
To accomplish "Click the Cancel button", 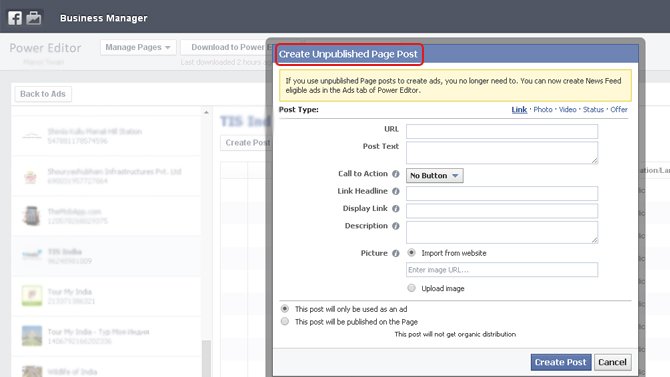I will [612, 362].
